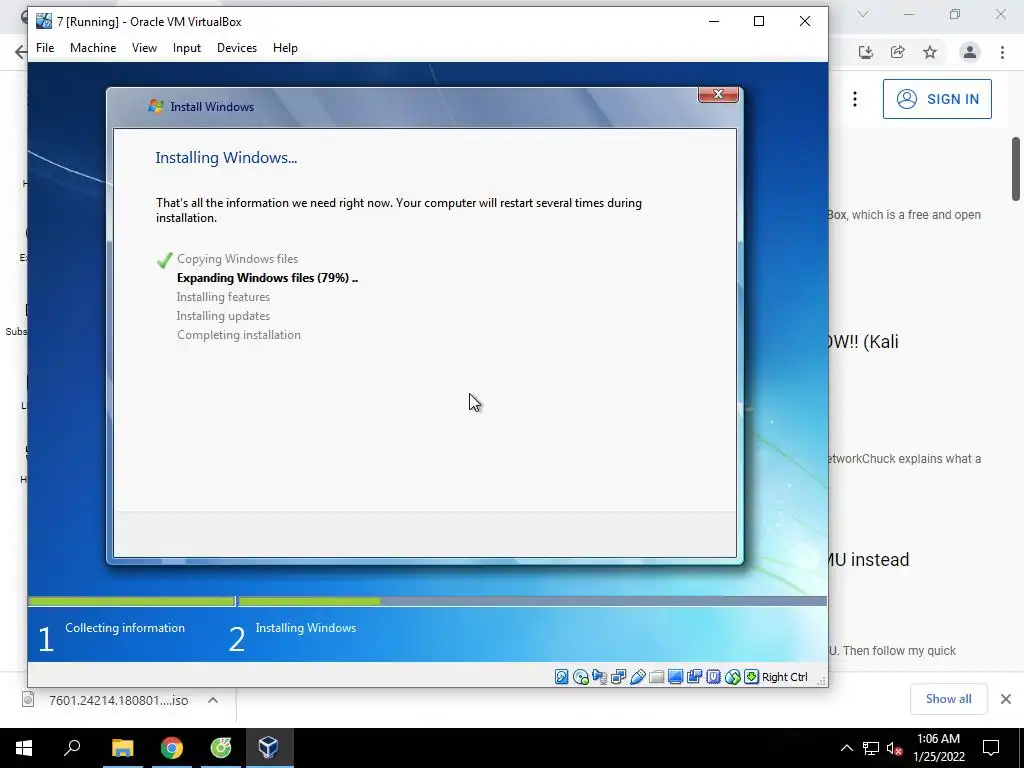Click the hard disk activity indicator icon
The height and width of the screenshot is (768, 1024).
(562, 677)
